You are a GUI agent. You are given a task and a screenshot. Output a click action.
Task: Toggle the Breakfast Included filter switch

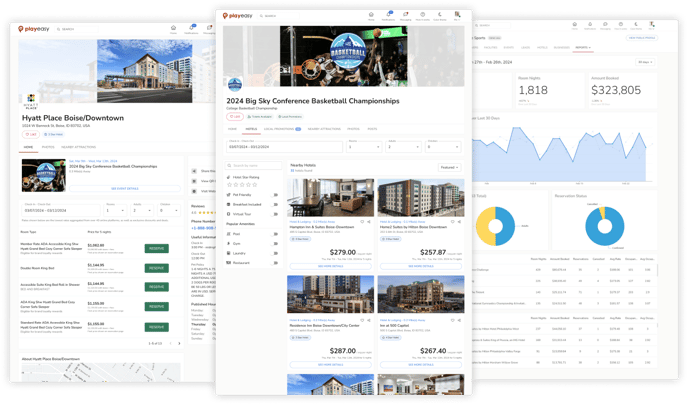coord(275,204)
